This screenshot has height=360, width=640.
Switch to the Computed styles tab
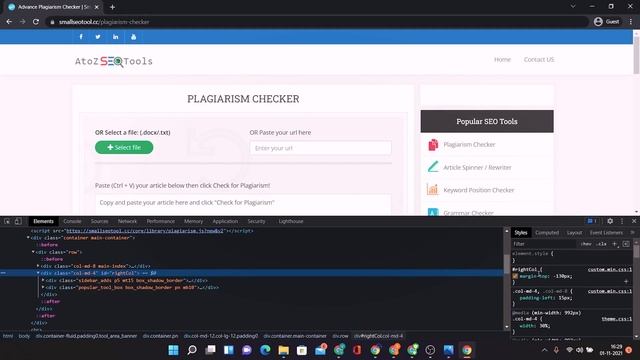point(547,232)
